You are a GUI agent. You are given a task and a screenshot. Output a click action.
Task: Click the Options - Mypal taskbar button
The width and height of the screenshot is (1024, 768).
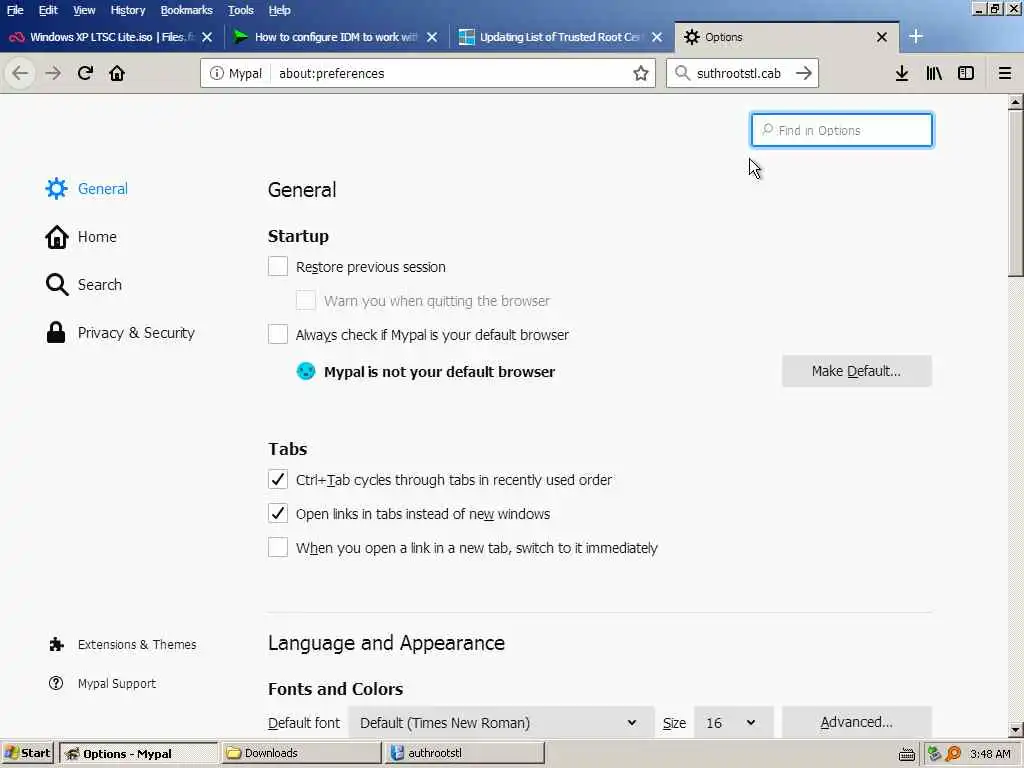point(139,754)
